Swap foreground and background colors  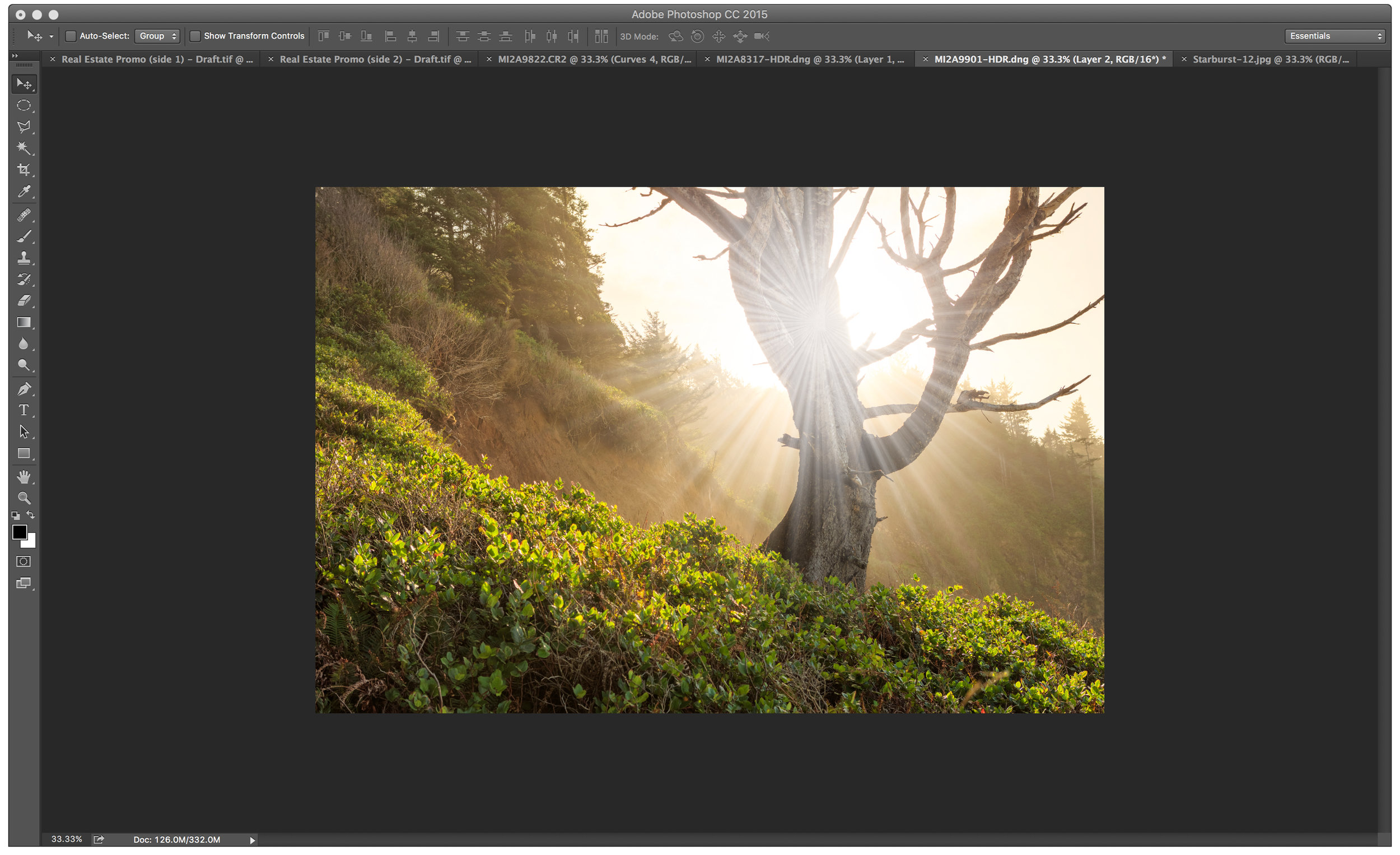point(31,515)
